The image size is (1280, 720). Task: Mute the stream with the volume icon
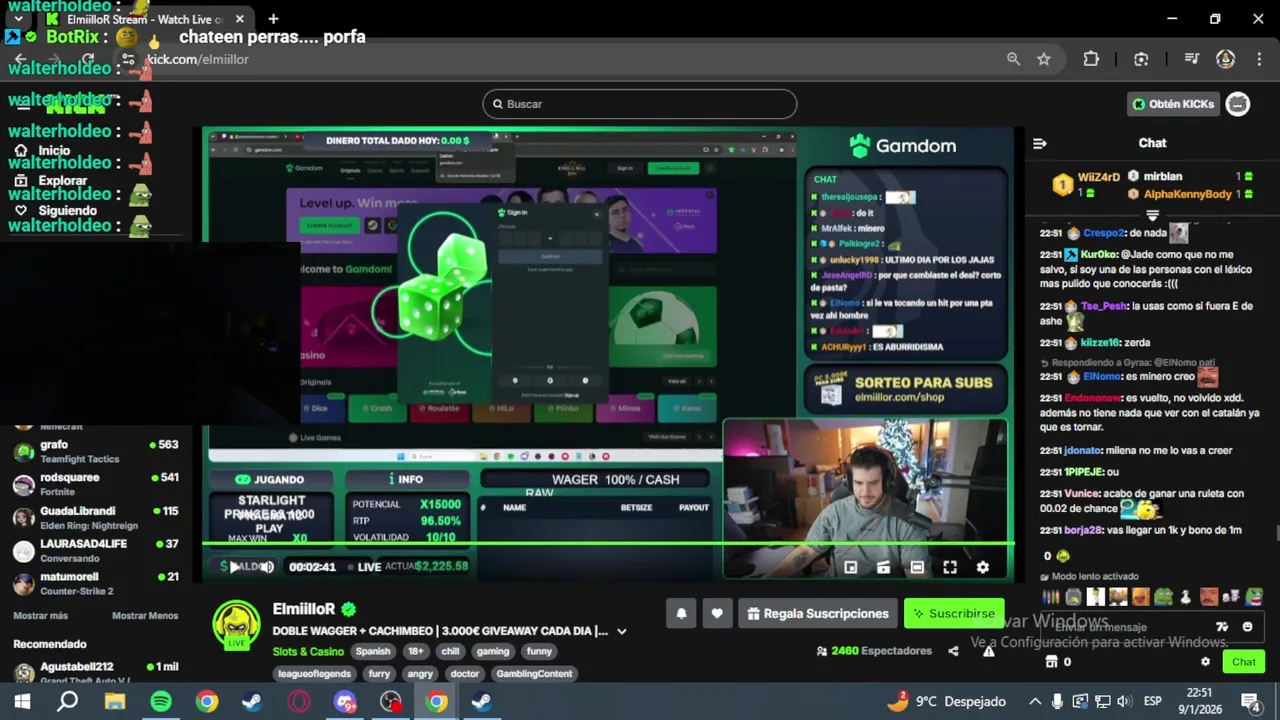coord(267,567)
